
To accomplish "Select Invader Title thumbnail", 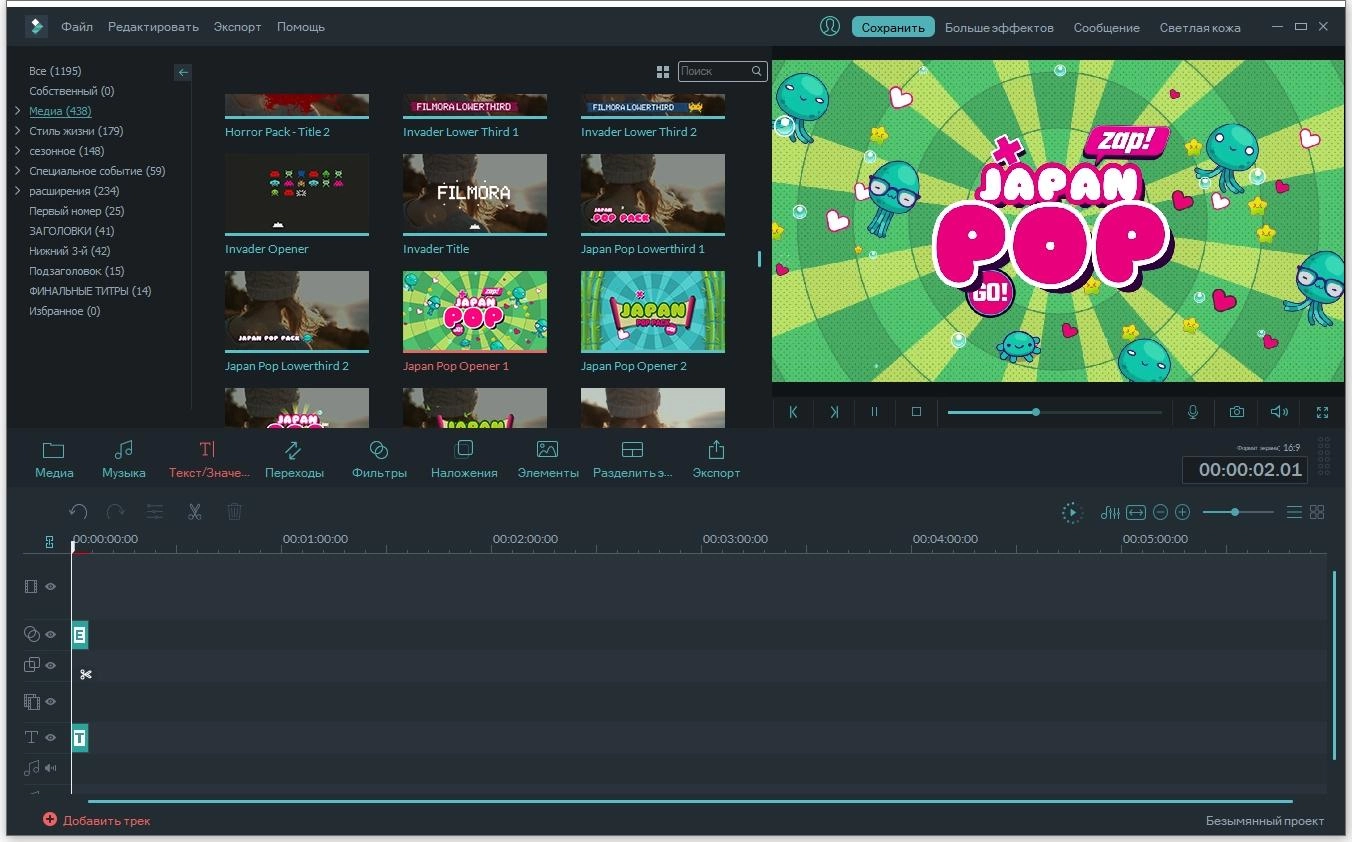I will (475, 194).
